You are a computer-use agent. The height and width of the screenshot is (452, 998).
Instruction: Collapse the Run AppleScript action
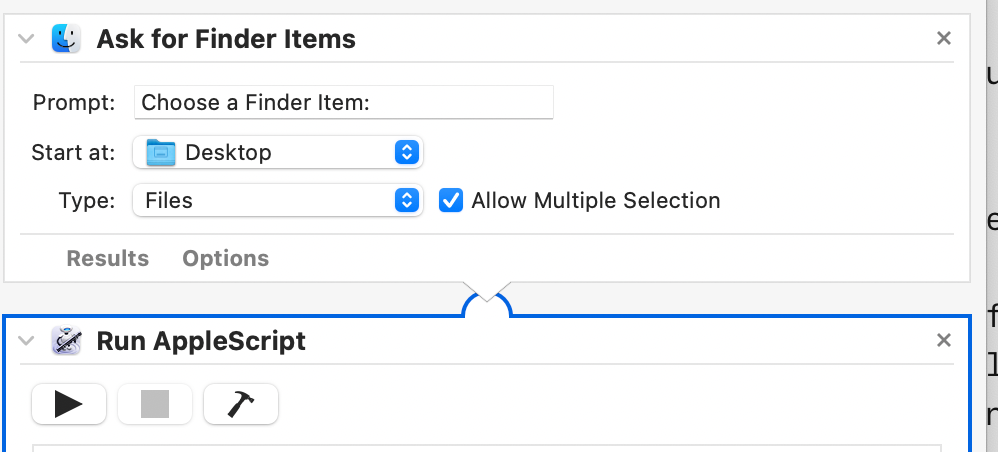(x=27, y=342)
